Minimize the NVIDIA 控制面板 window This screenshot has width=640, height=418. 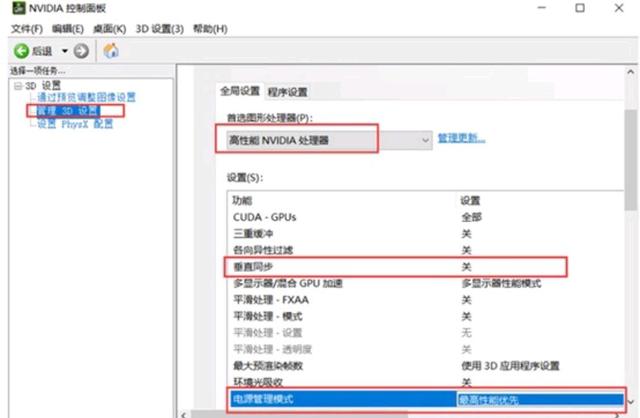point(542,8)
